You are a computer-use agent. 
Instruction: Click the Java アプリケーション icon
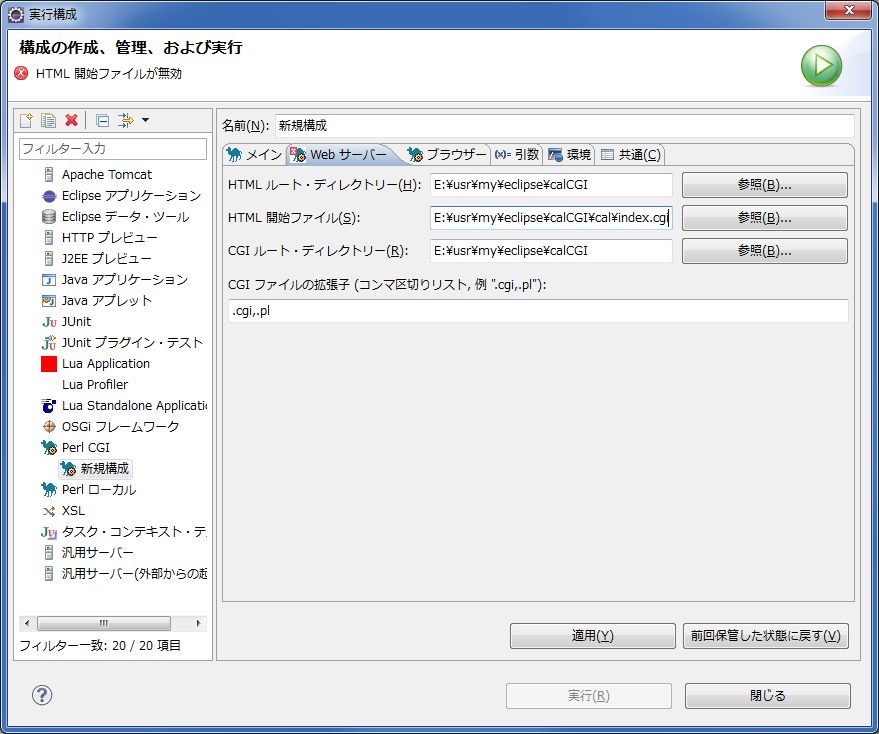[49, 280]
